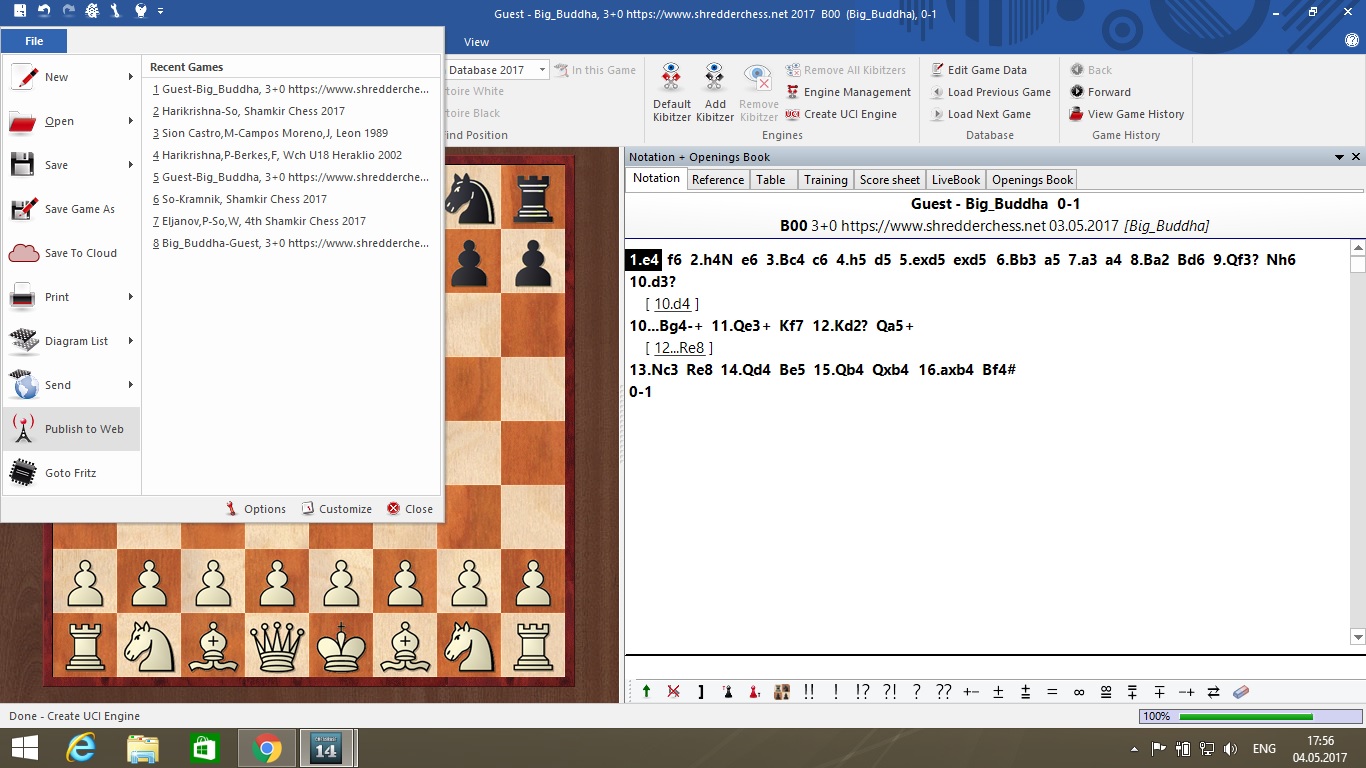Open recent game Harikrishna-So, Shamkir Chess 2017
This screenshot has height=768, width=1366.
tap(253, 111)
